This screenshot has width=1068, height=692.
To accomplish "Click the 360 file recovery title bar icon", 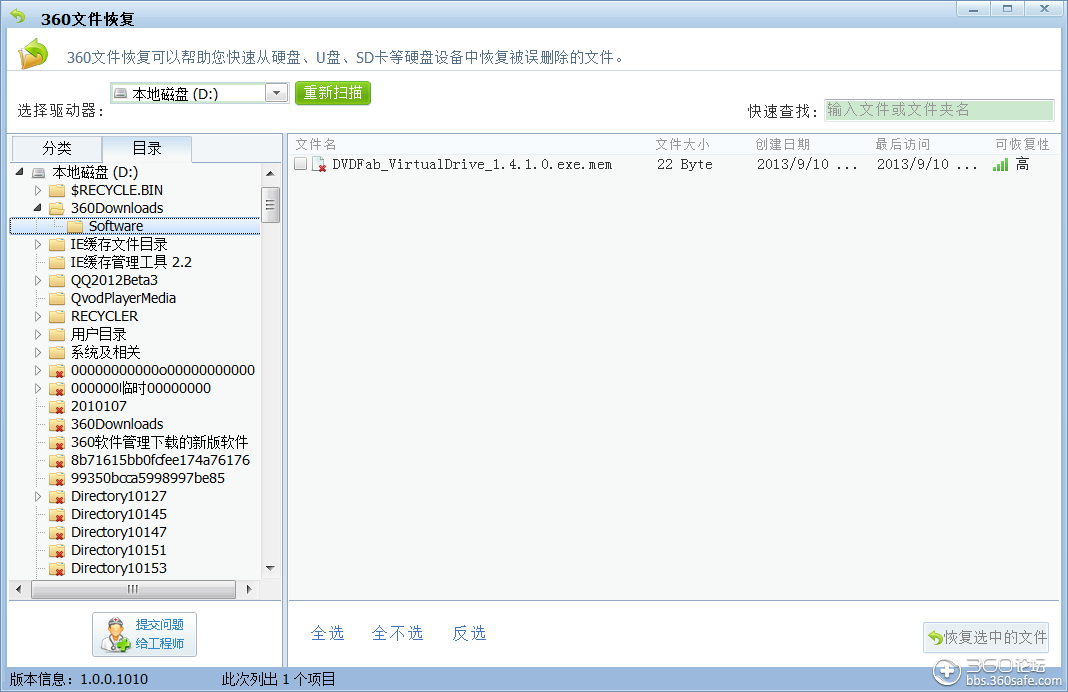I will tap(18, 16).
